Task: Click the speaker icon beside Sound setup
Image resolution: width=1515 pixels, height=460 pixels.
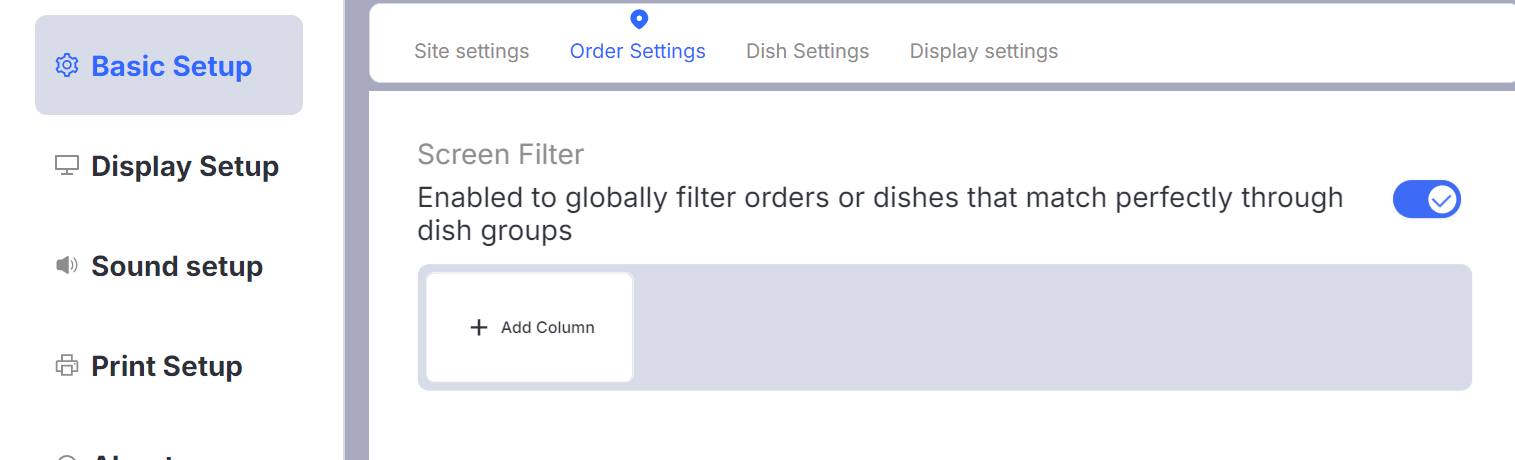Action: 67,266
